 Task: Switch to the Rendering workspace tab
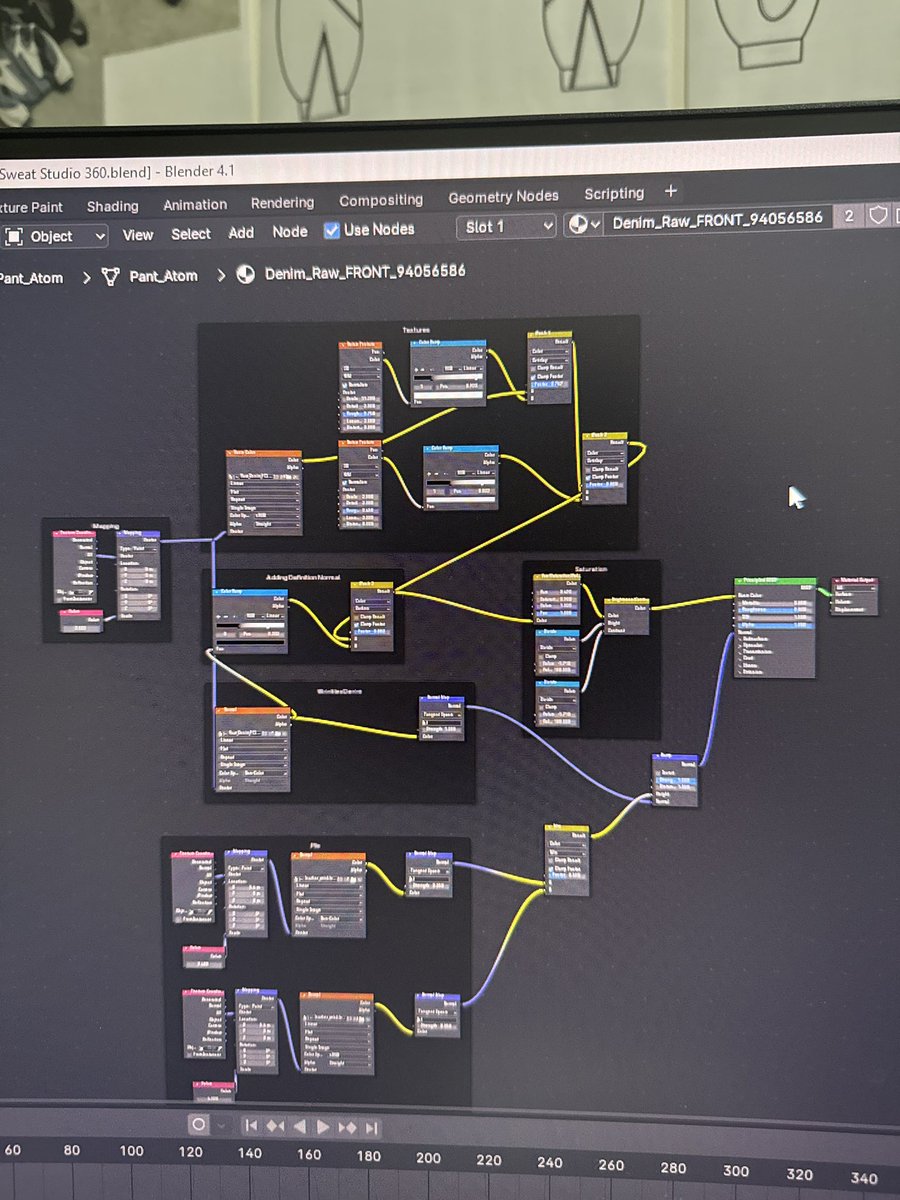coord(282,203)
